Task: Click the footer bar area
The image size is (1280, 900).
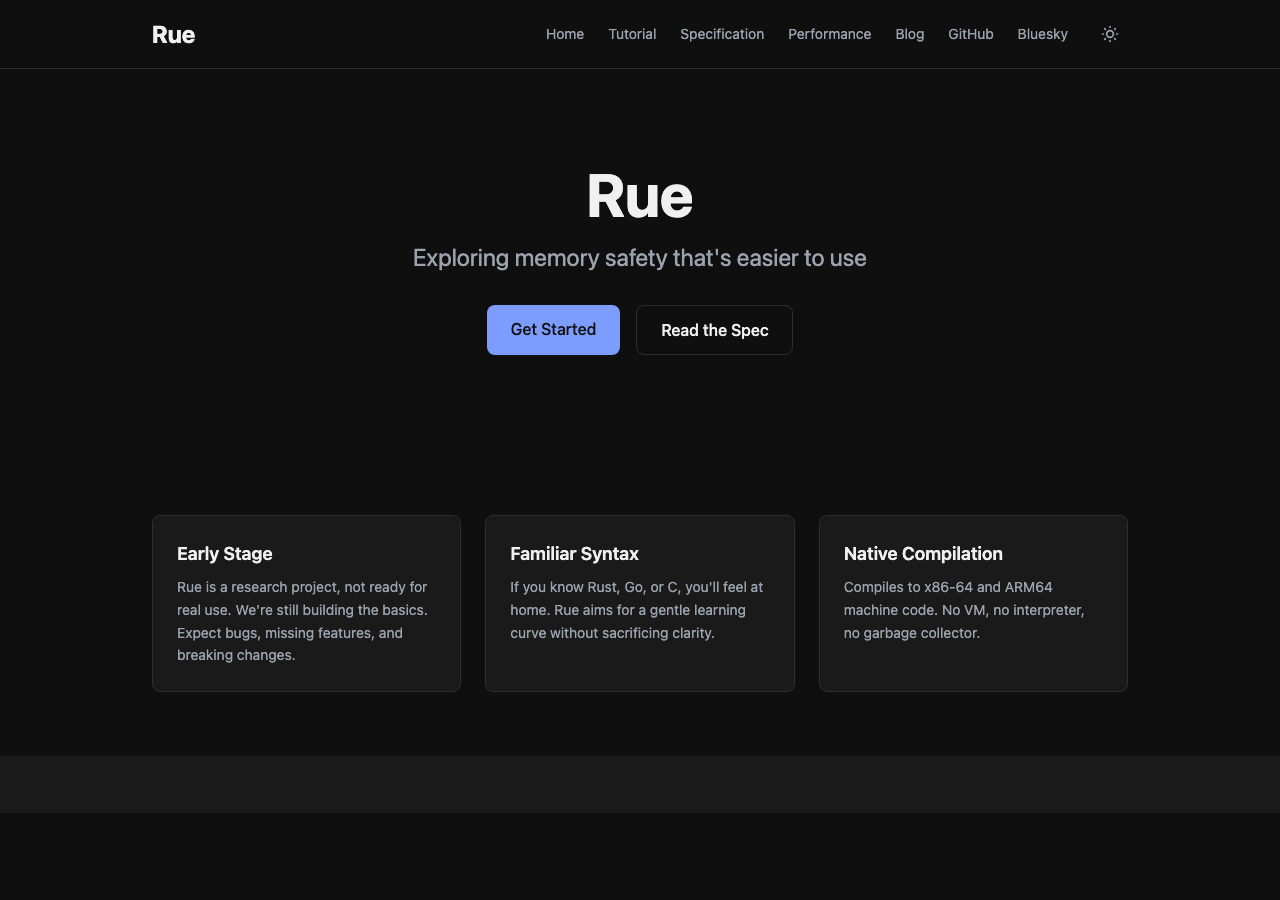Action: tap(640, 784)
